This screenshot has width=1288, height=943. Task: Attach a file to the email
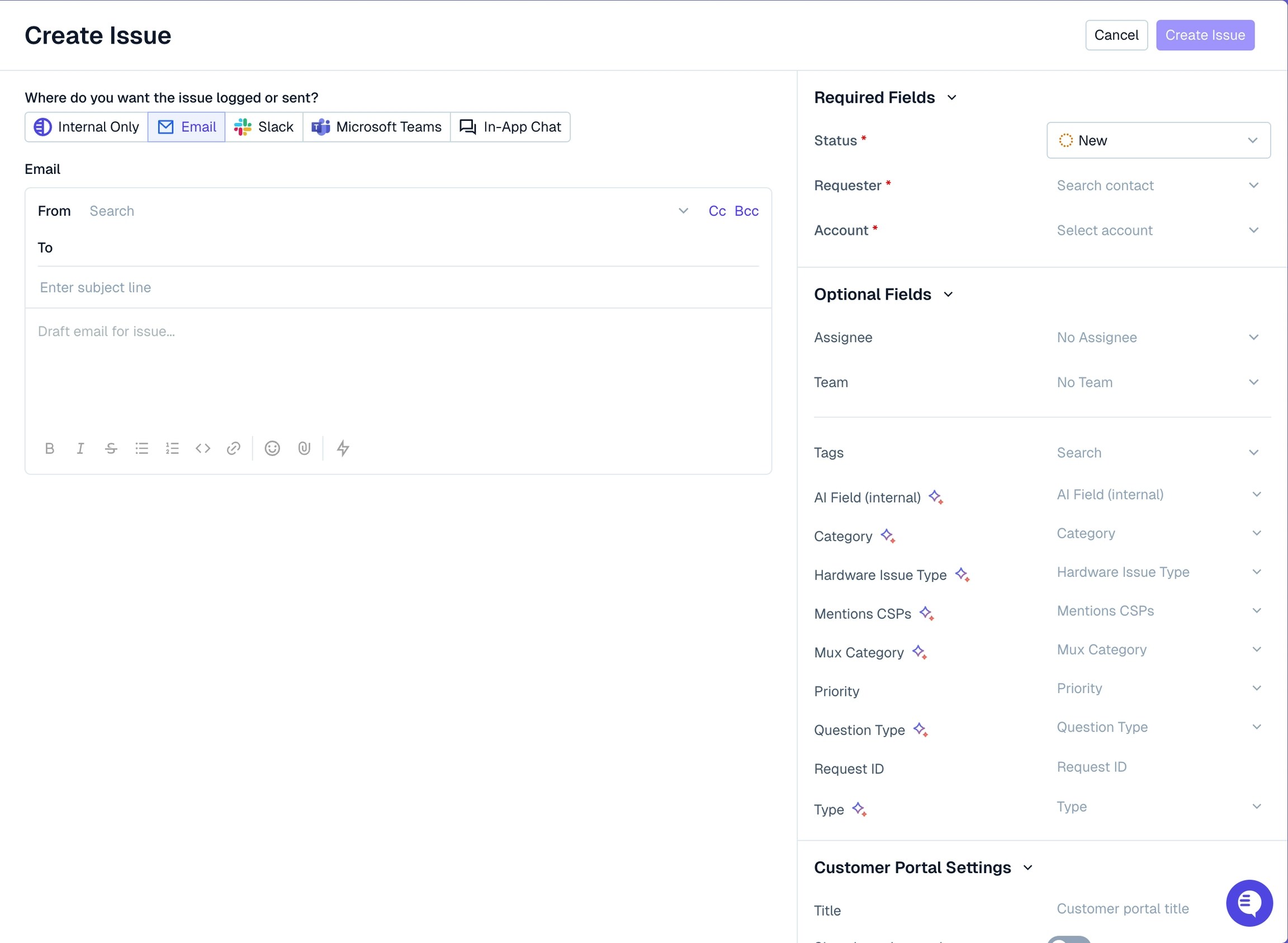pyautogui.click(x=304, y=449)
